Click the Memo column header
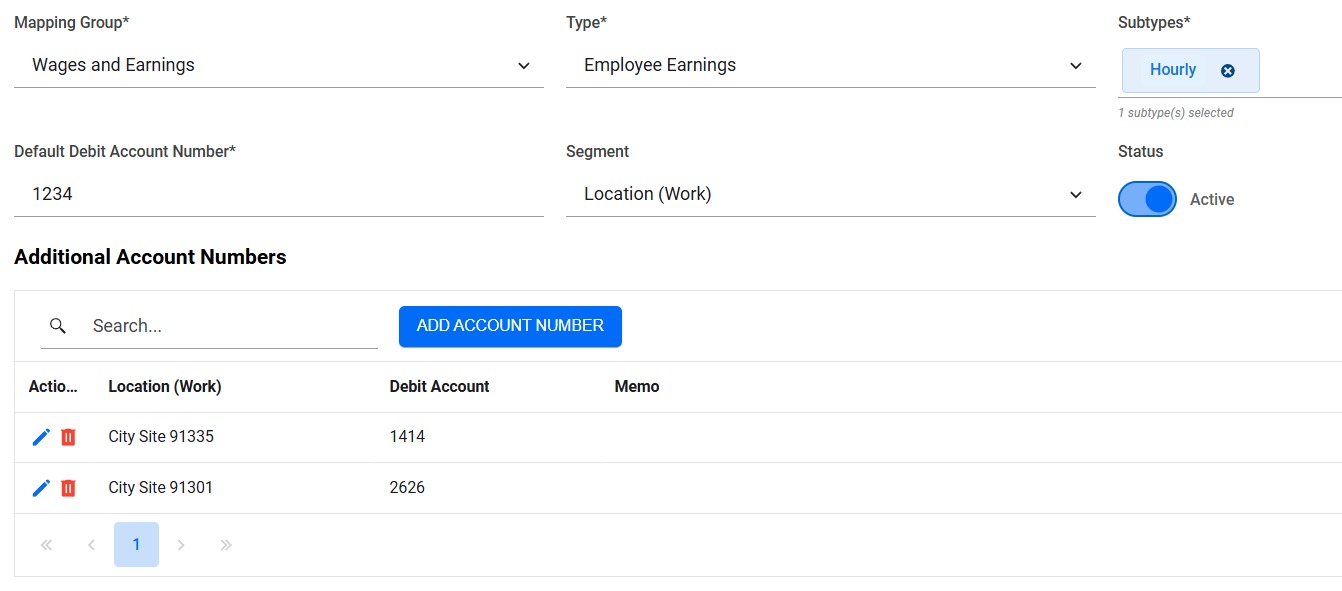1342x591 pixels. click(x=637, y=386)
